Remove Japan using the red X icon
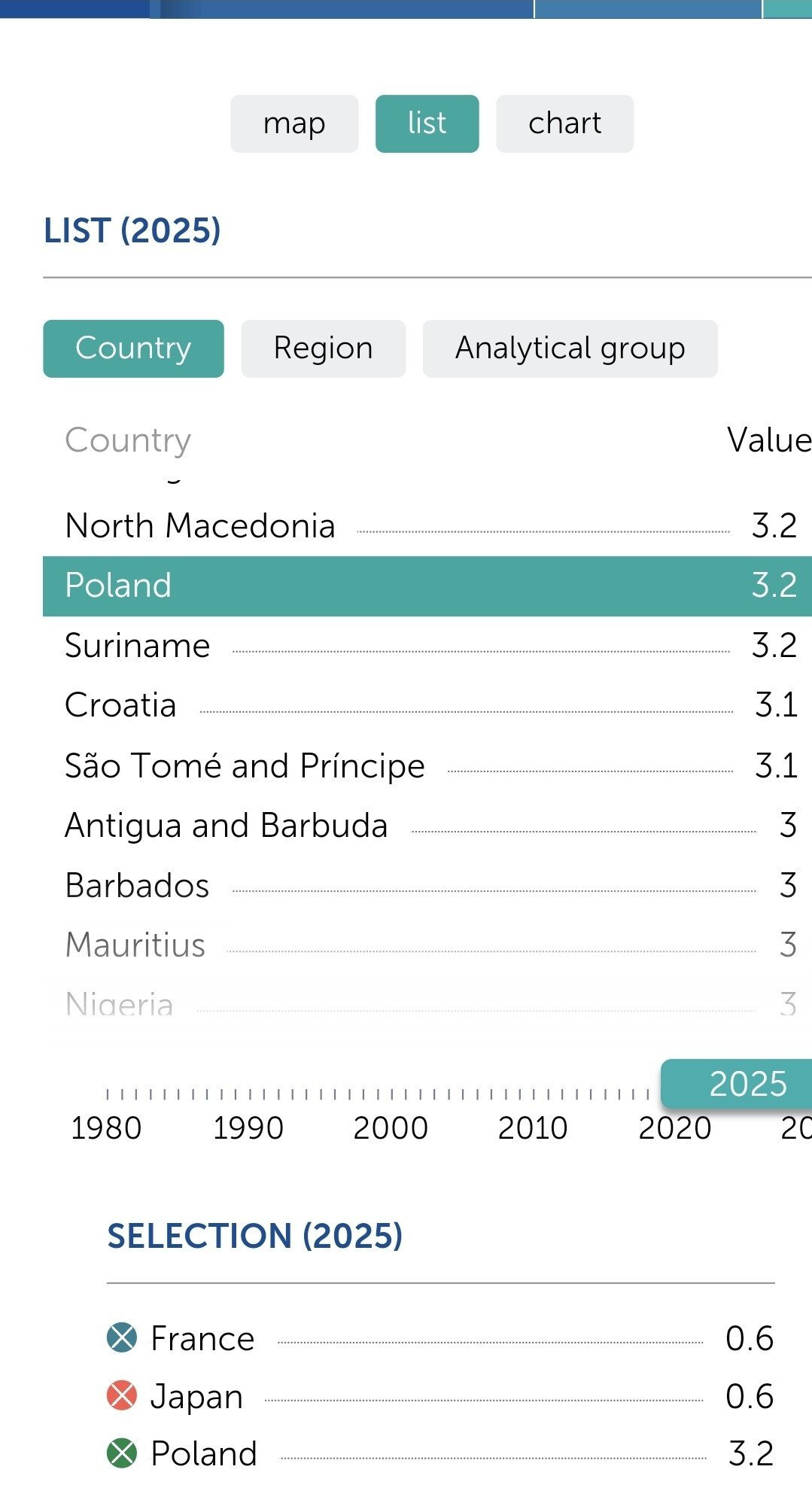This screenshot has width=812, height=1506. pyautogui.click(x=122, y=1395)
